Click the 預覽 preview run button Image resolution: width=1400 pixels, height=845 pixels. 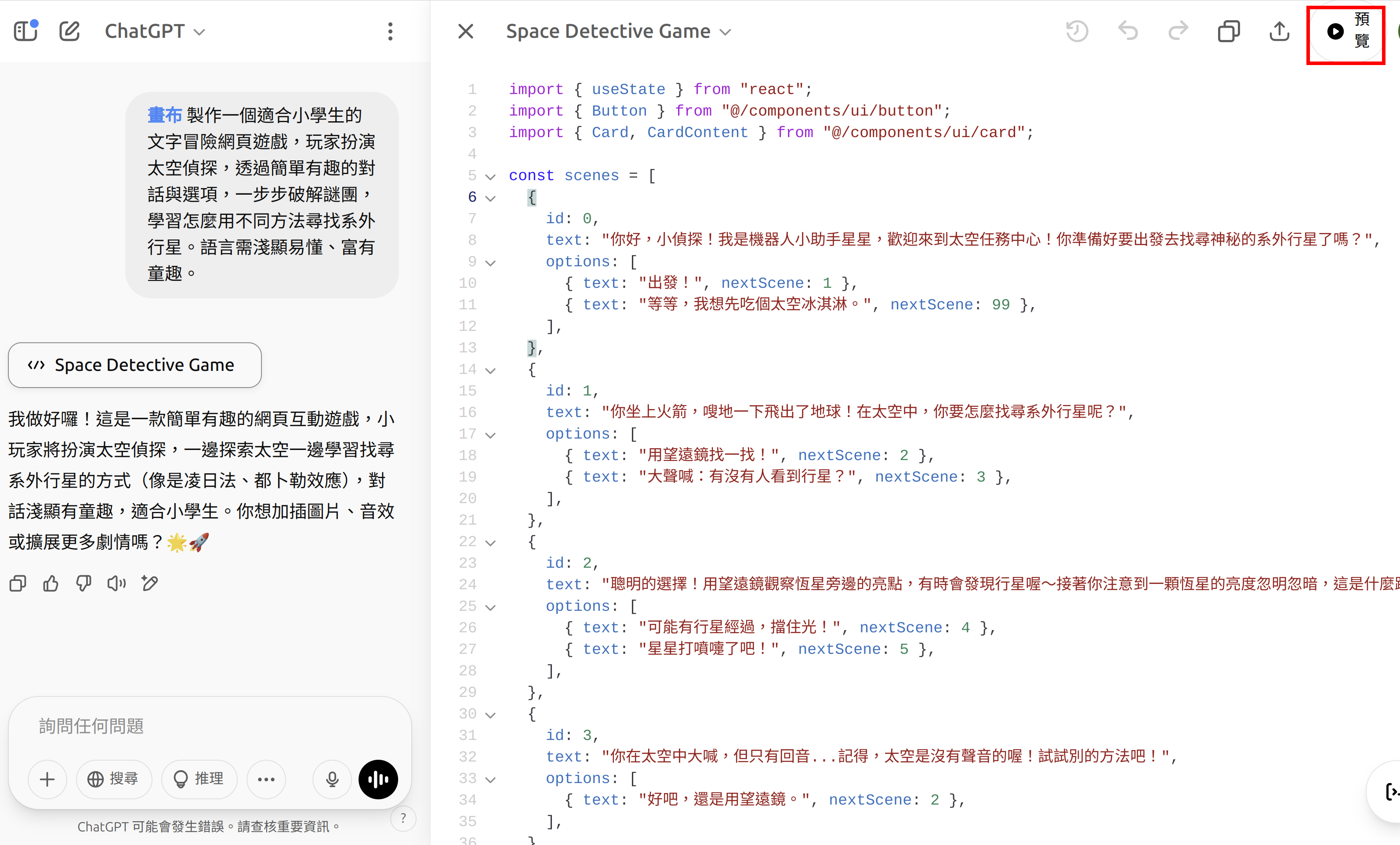click(1346, 31)
